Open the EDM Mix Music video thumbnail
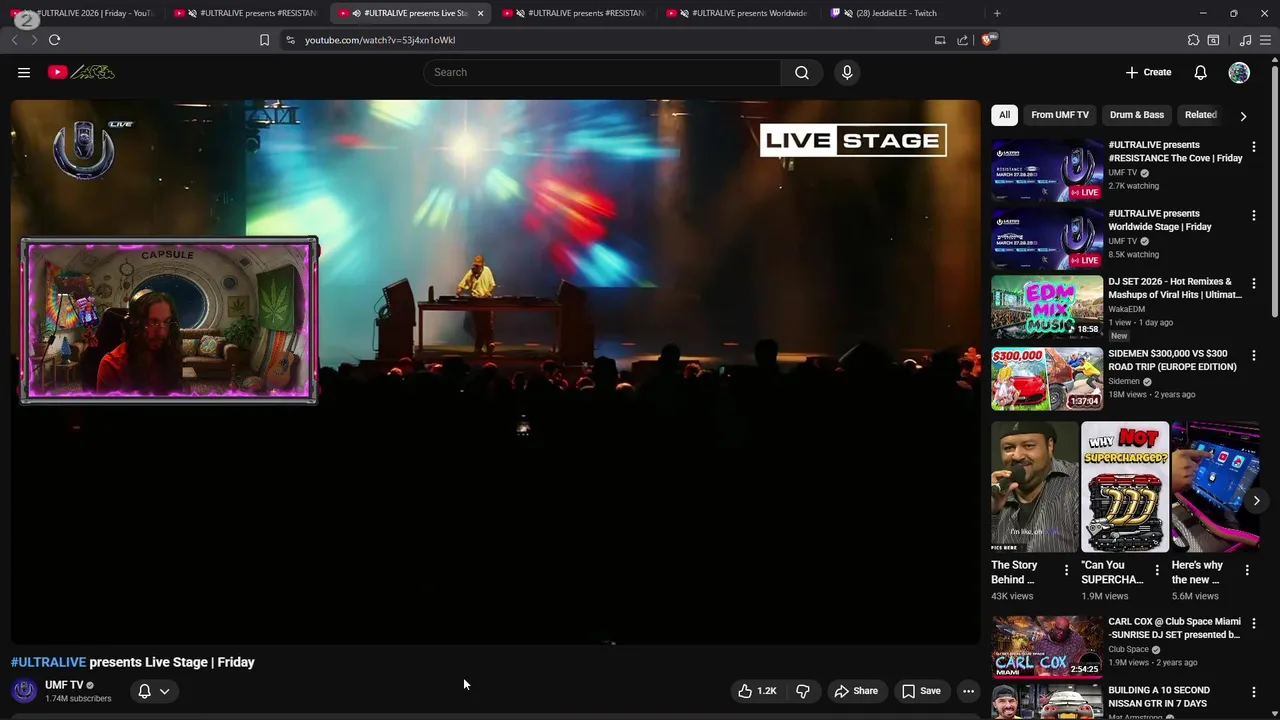 [1047, 307]
